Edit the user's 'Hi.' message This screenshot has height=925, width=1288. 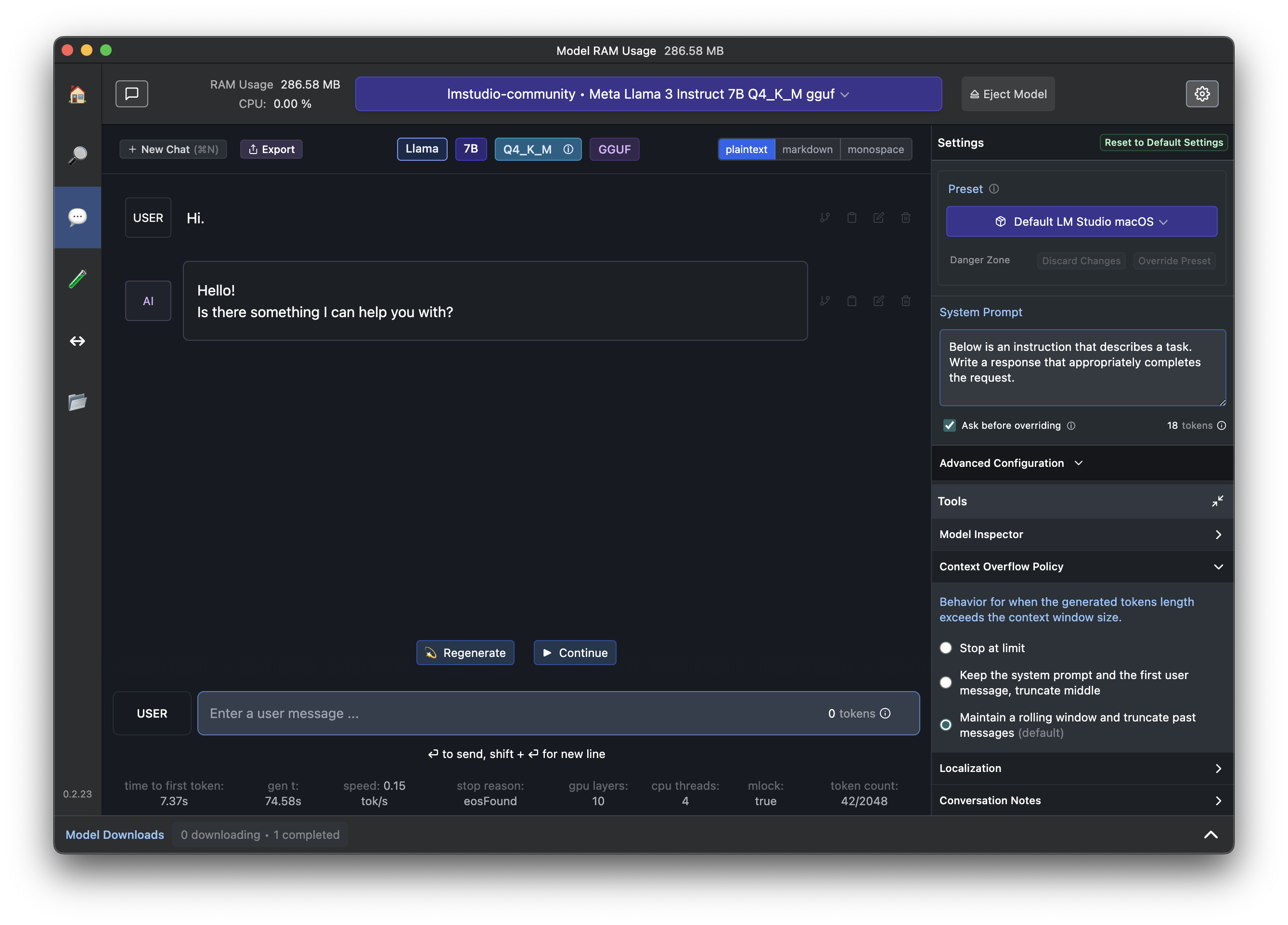pyautogui.click(x=878, y=218)
